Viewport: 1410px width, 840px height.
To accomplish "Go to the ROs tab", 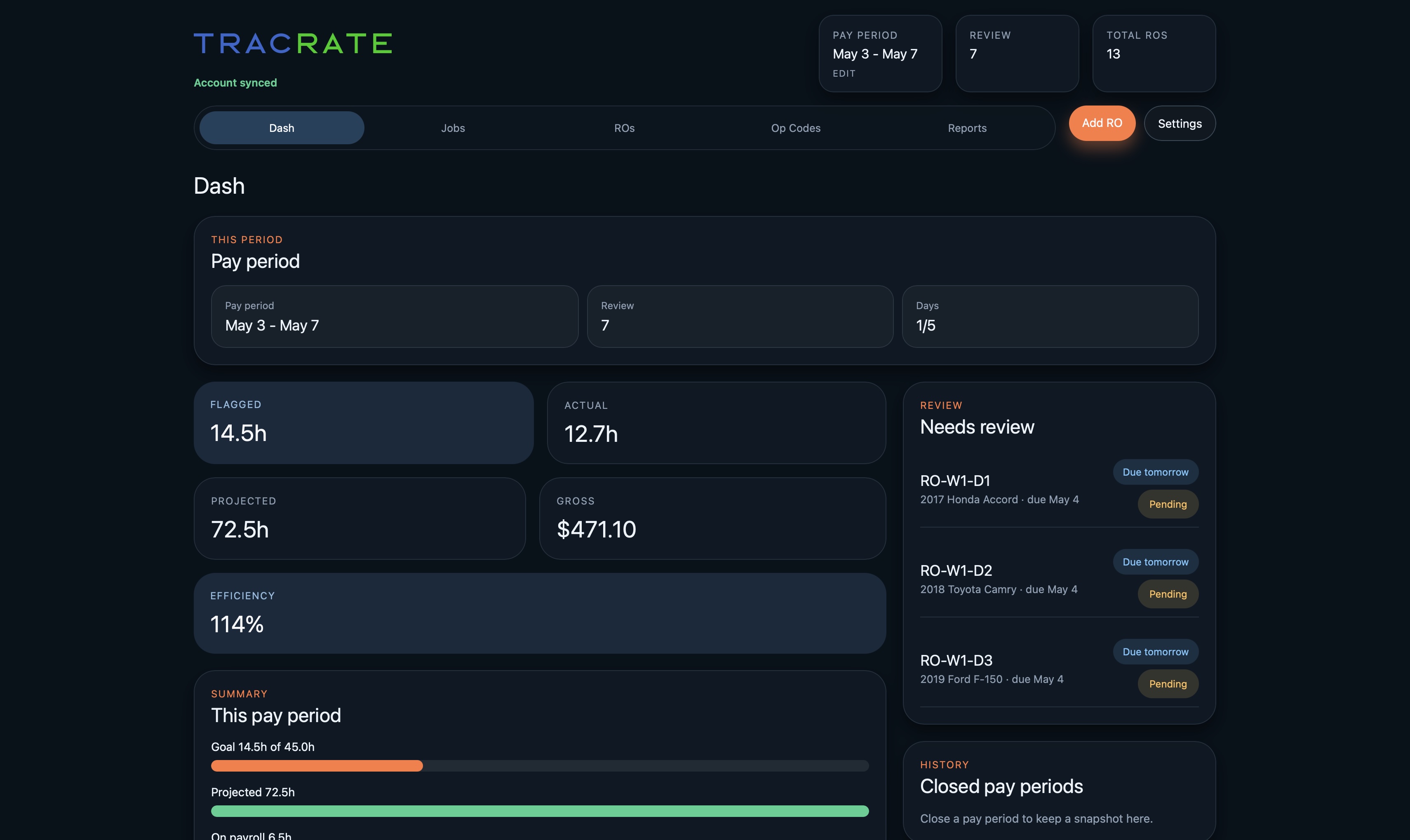I will [x=624, y=128].
